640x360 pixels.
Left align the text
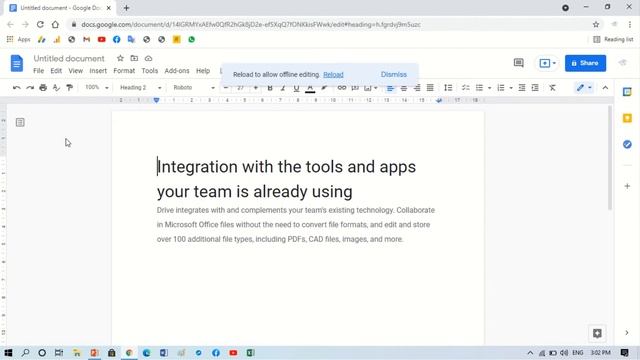390,88
